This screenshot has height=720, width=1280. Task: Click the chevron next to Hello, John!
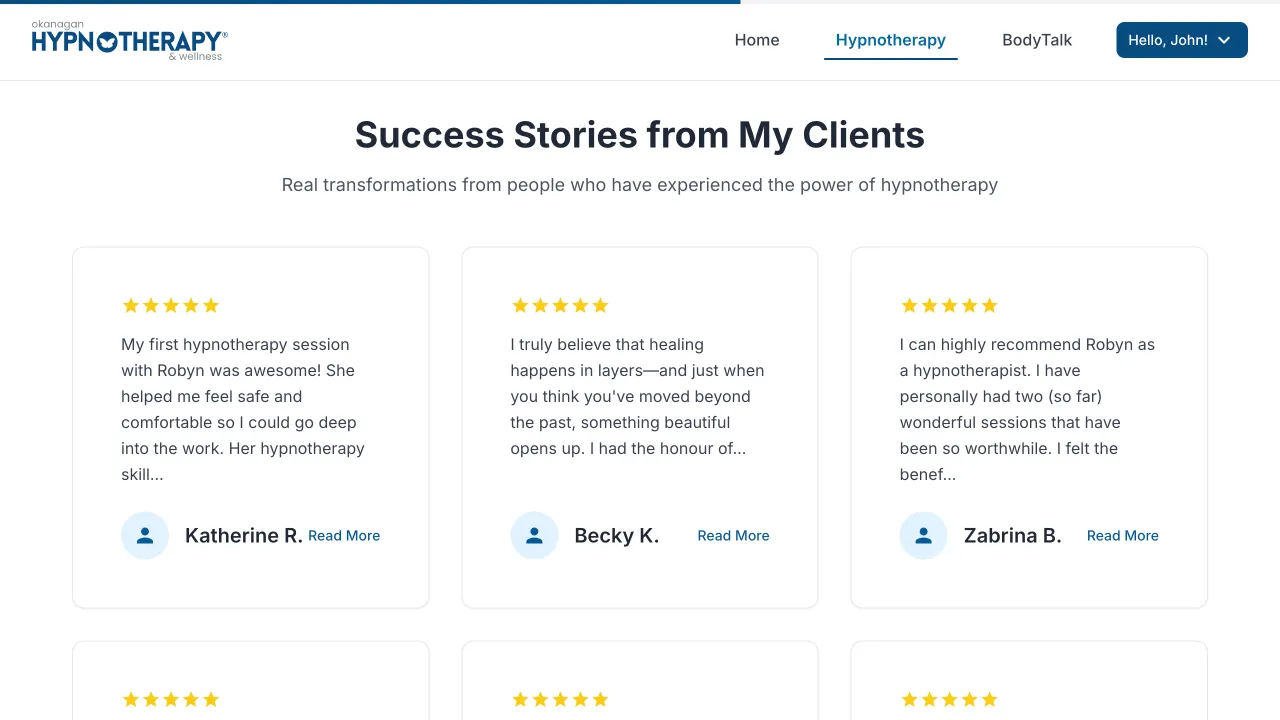click(1223, 40)
